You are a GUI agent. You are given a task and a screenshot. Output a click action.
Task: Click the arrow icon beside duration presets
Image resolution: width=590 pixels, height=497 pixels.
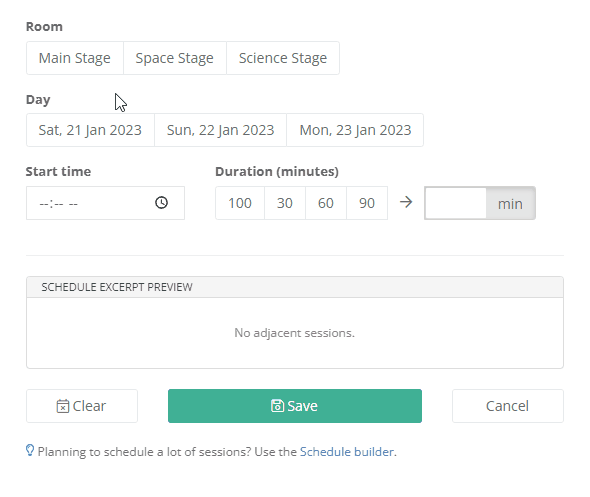tap(406, 202)
